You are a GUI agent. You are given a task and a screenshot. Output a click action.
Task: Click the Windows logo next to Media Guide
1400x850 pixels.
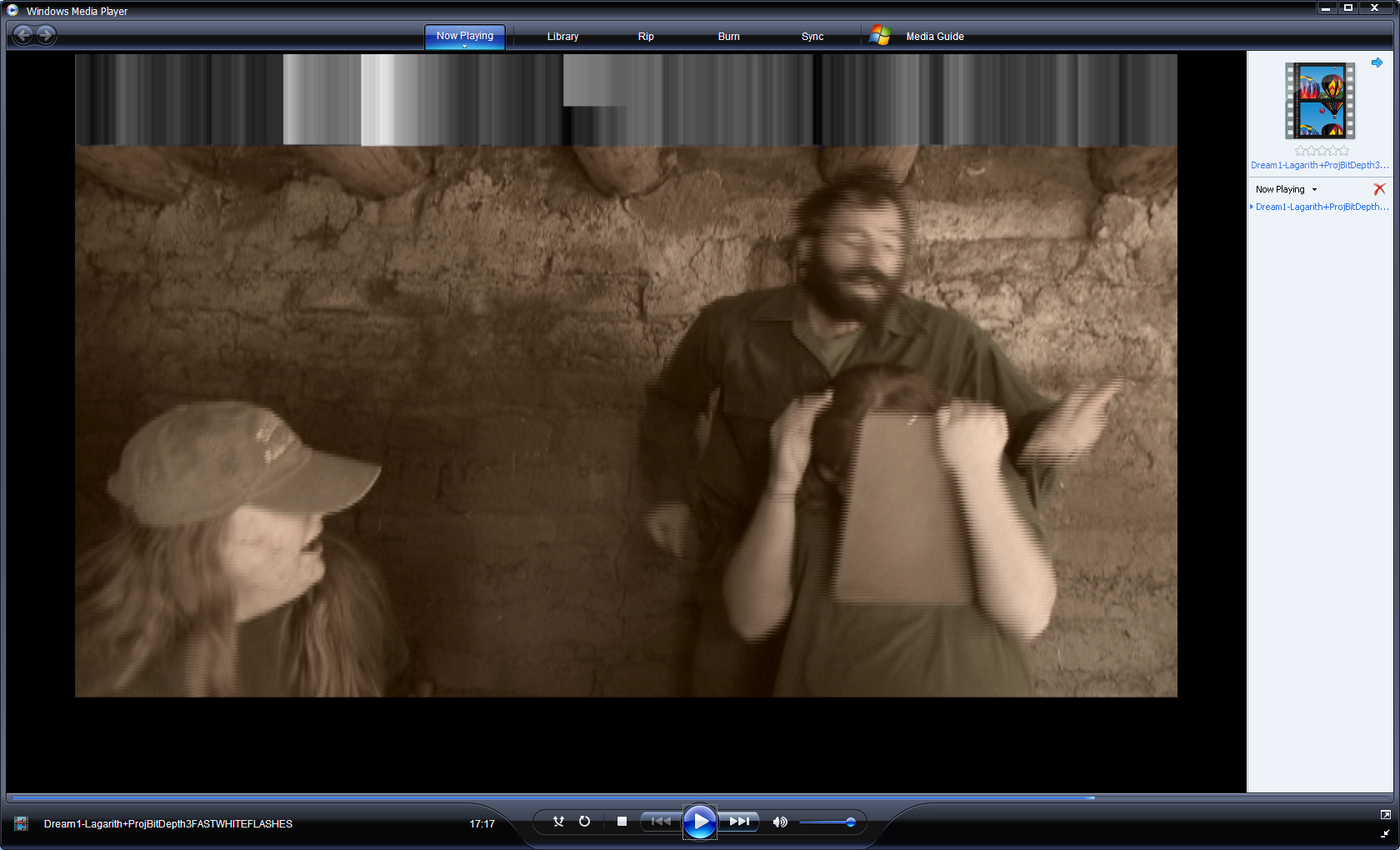tap(880, 35)
